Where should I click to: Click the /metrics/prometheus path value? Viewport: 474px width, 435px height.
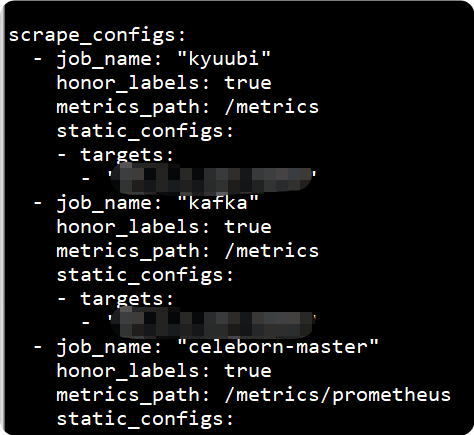pyautogui.click(x=338, y=395)
